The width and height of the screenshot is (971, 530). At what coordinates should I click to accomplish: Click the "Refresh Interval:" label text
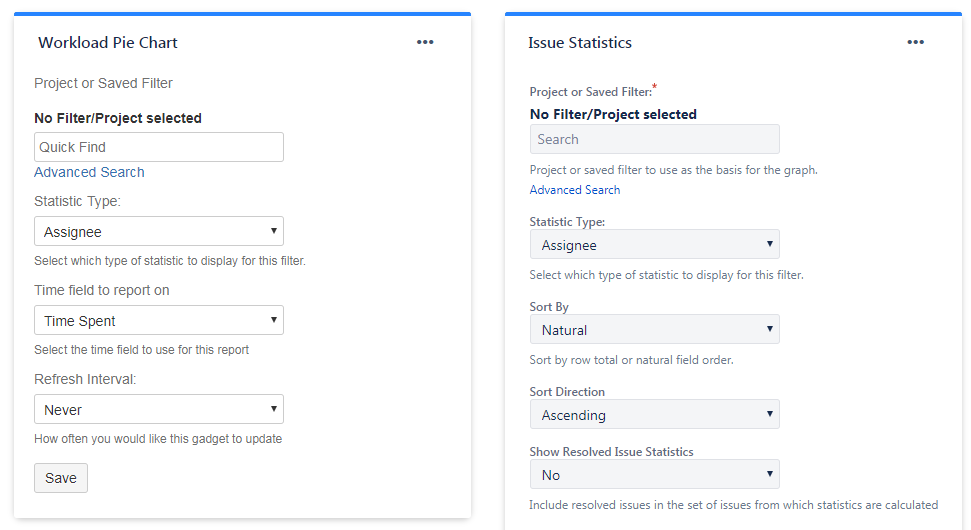[x=86, y=379]
